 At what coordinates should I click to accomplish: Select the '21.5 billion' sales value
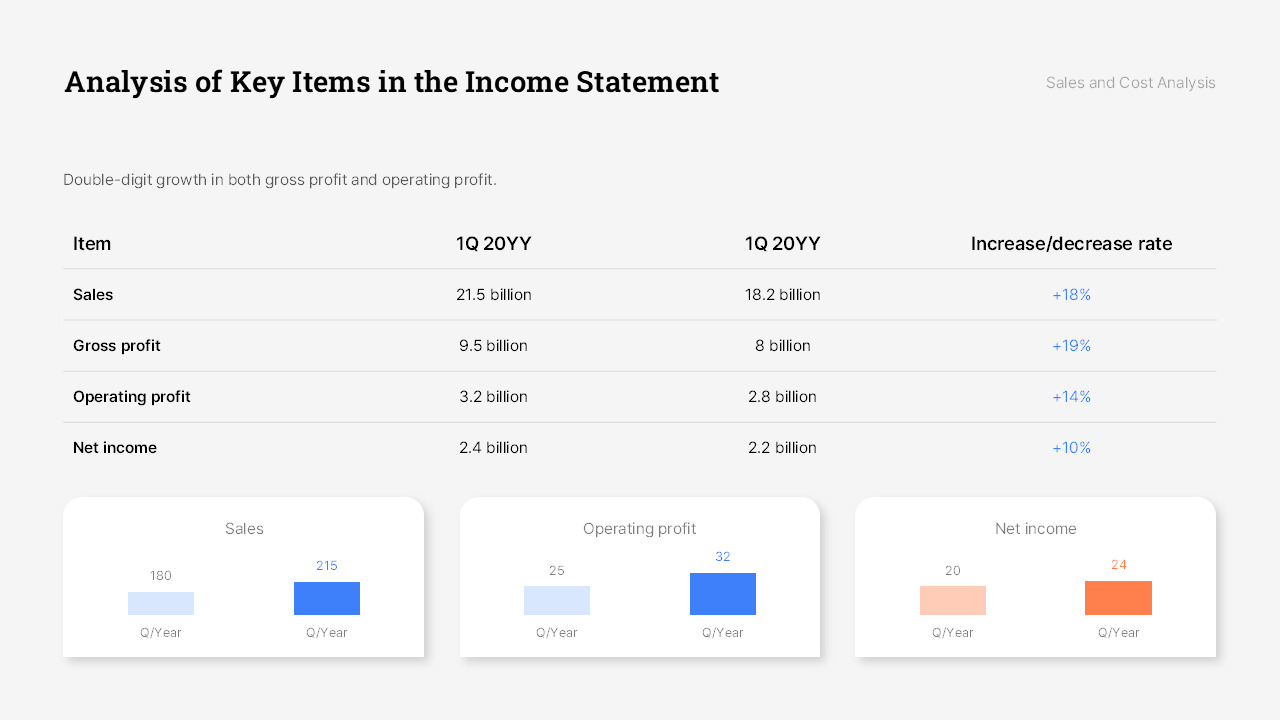click(494, 294)
